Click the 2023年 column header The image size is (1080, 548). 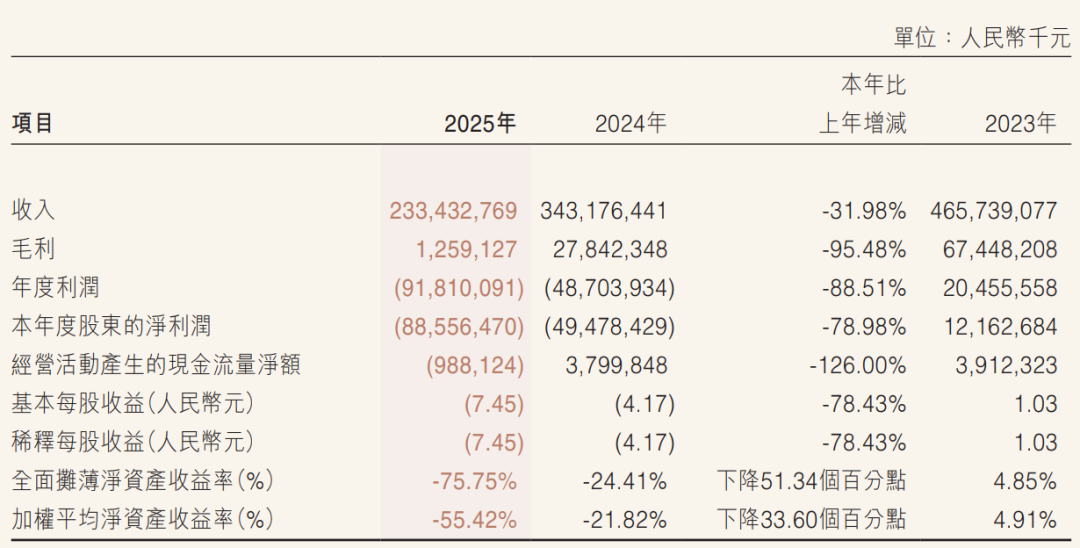coord(1020,124)
